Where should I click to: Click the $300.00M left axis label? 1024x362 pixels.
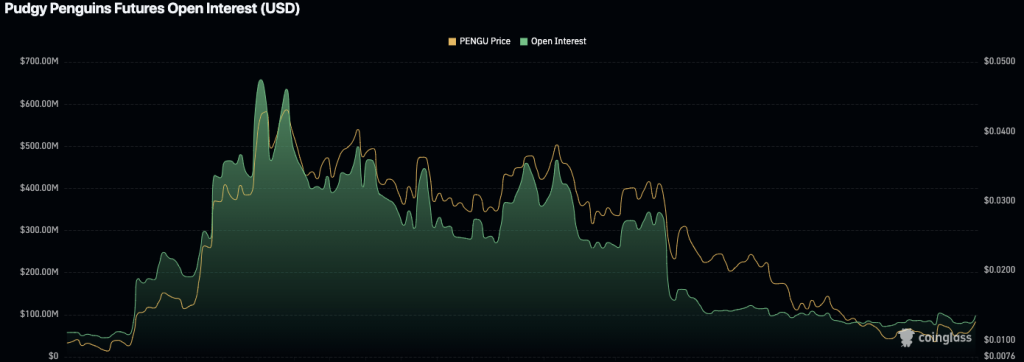pos(40,230)
